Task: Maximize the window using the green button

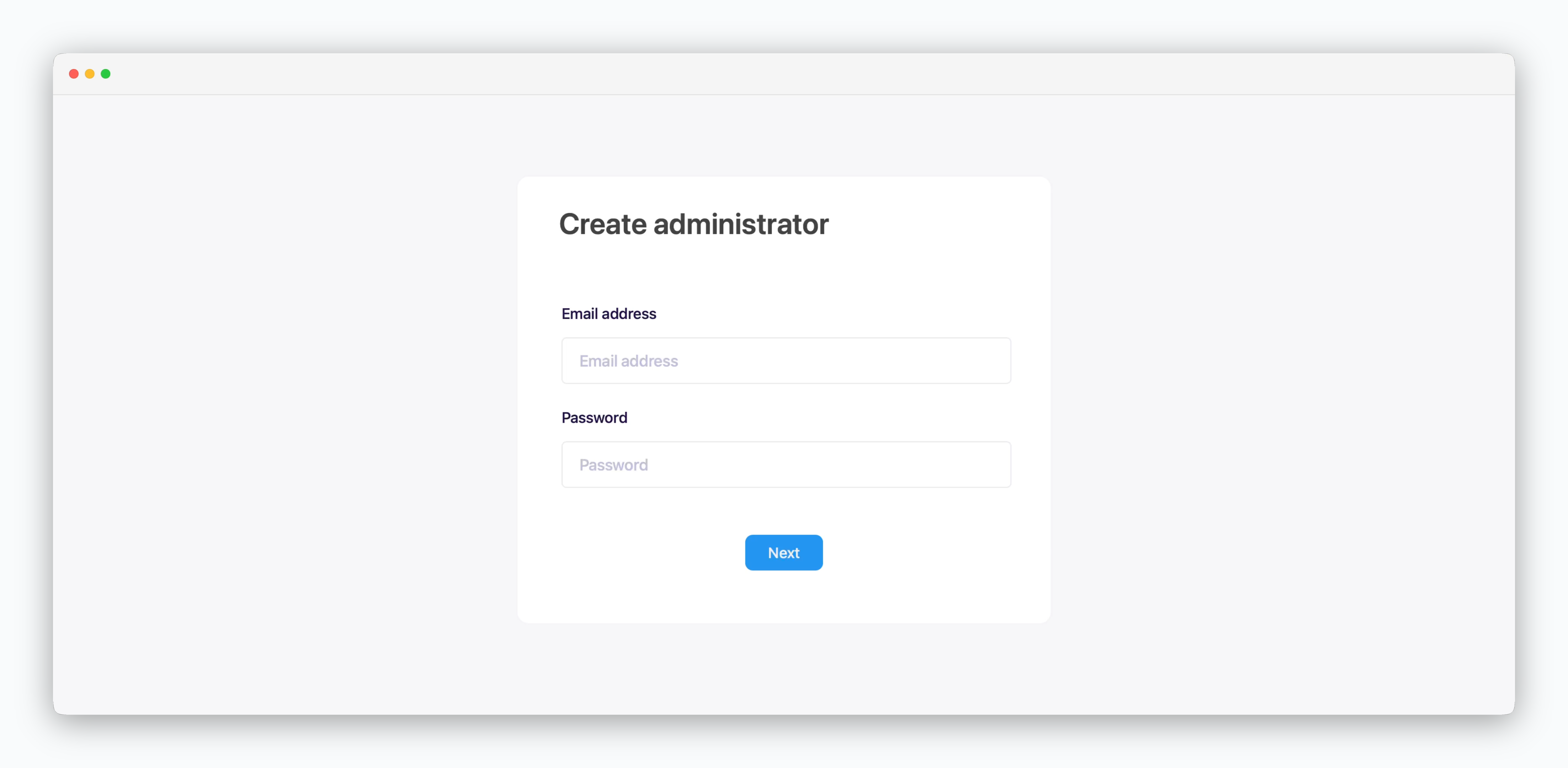Action: [105, 74]
